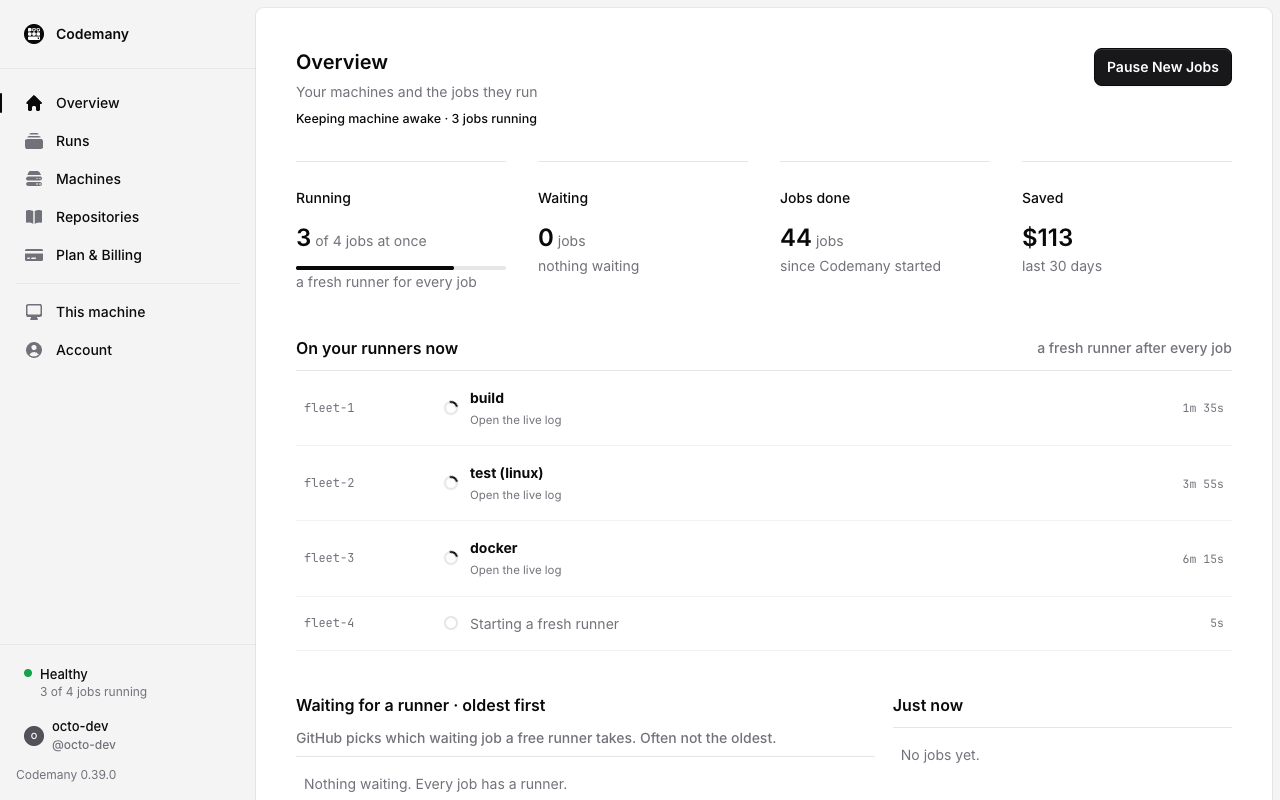This screenshot has width=1280, height=800.
Task: Open Account via its person icon
Action: (x=34, y=350)
